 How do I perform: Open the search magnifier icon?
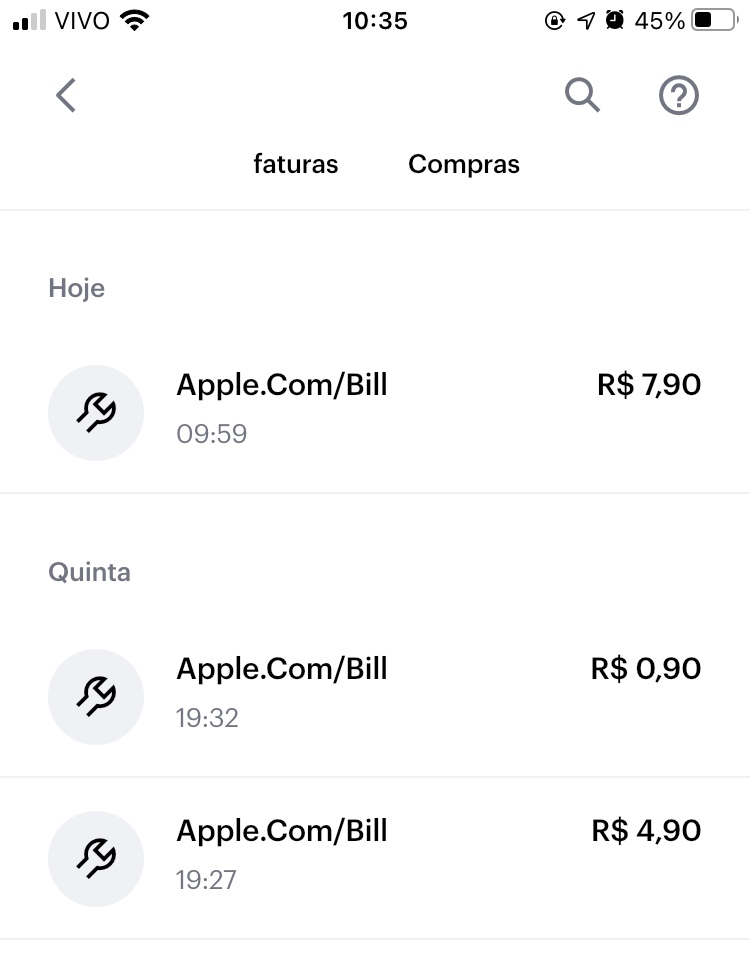click(582, 96)
